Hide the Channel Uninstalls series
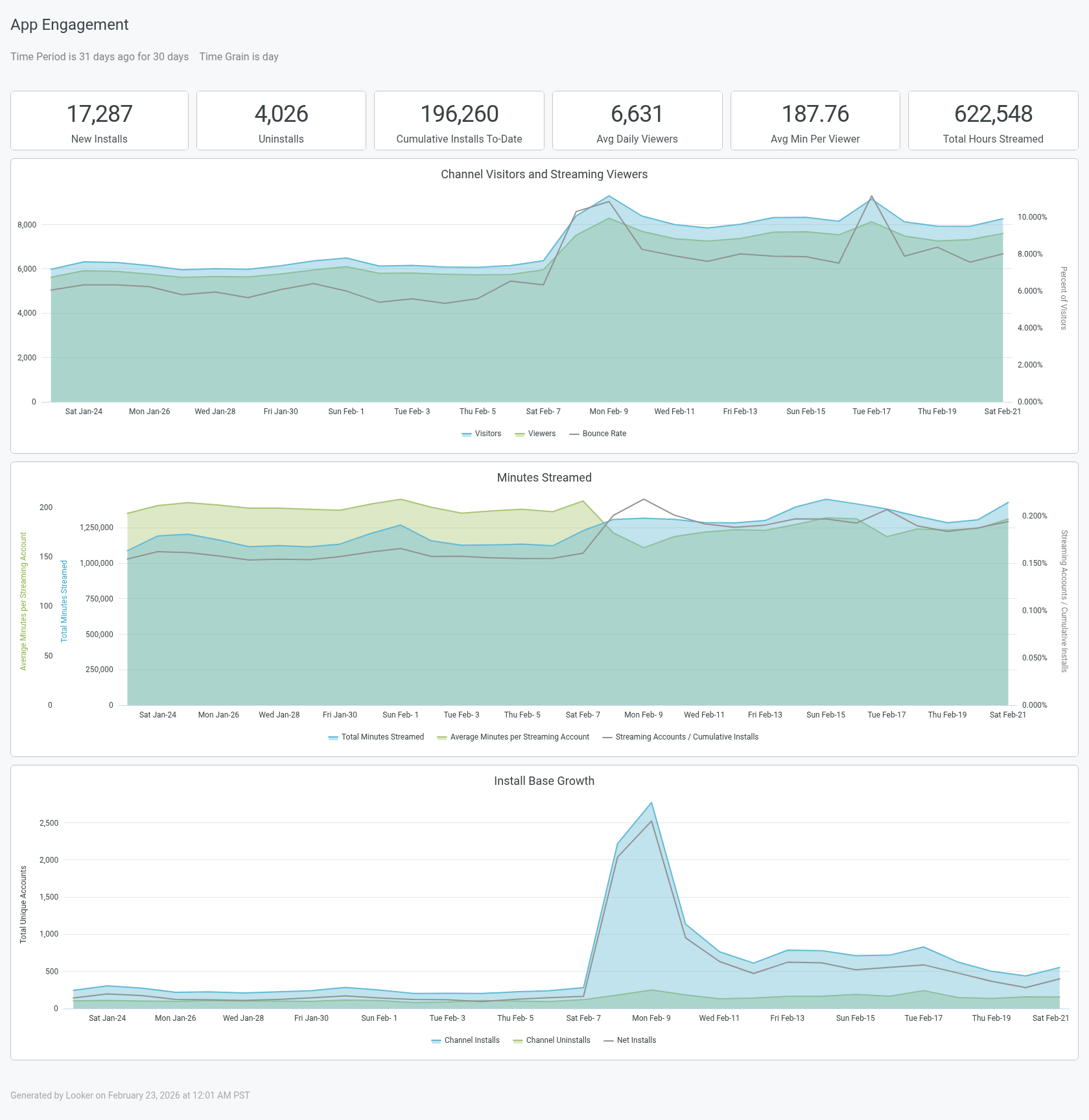1089x1120 pixels. tap(558, 1040)
